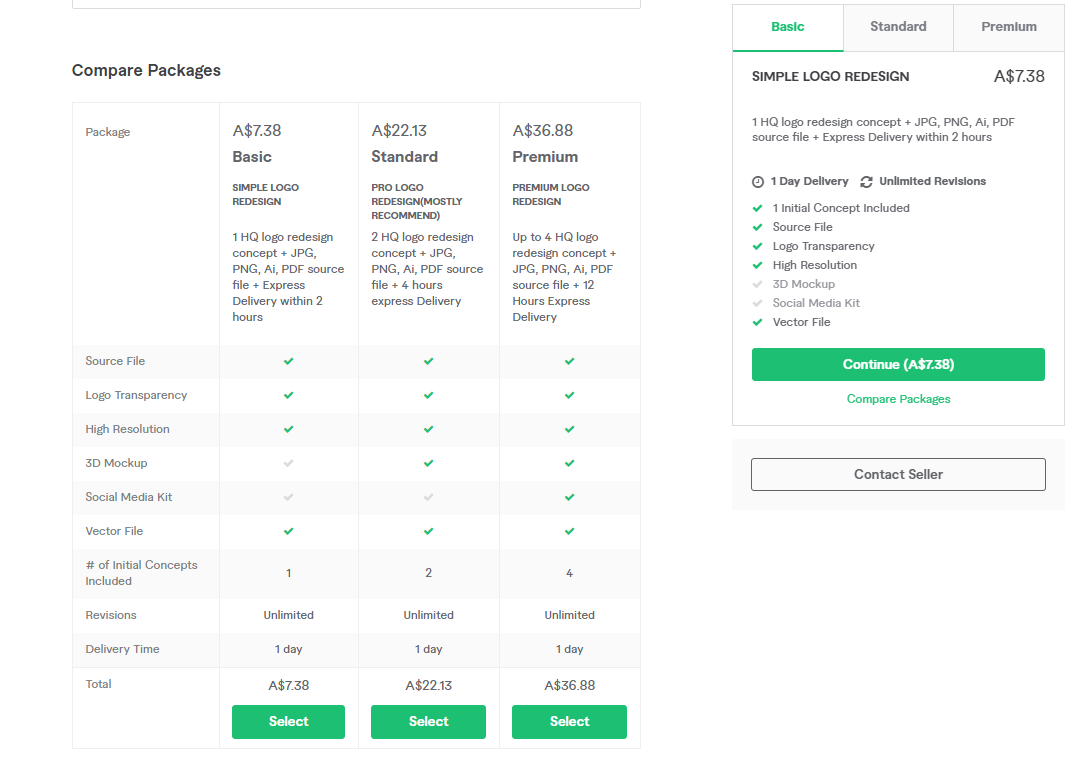Click the clock icon beside 1 Day Delivery
The height and width of the screenshot is (757, 1083).
[758, 182]
